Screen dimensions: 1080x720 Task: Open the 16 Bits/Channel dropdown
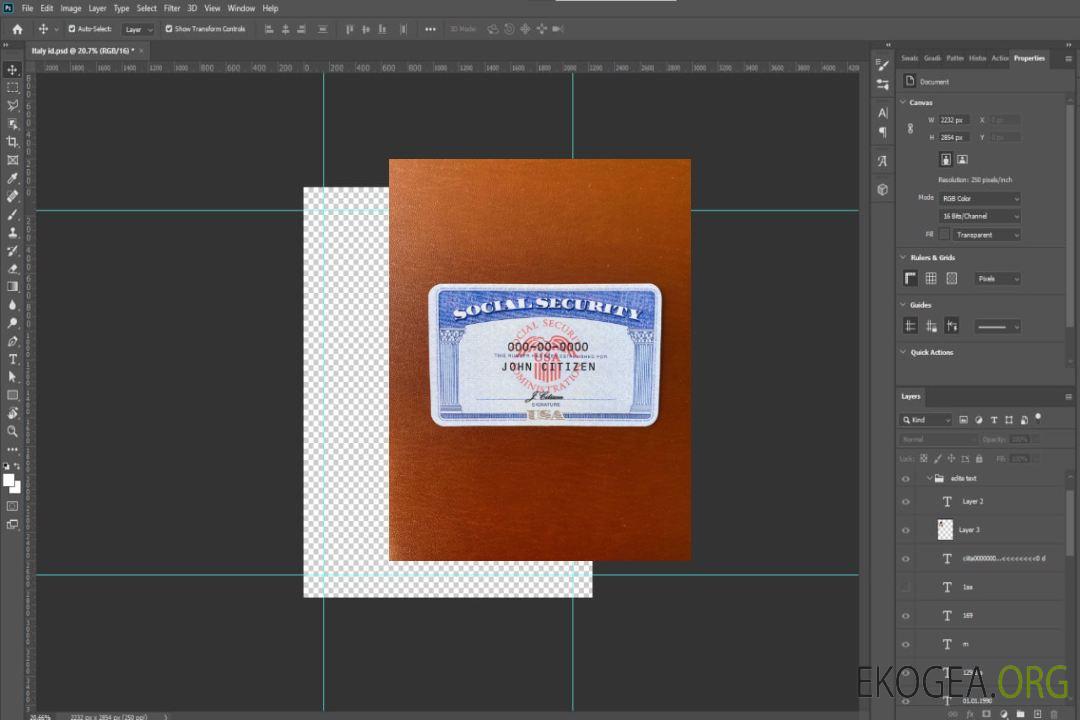[x=979, y=216]
